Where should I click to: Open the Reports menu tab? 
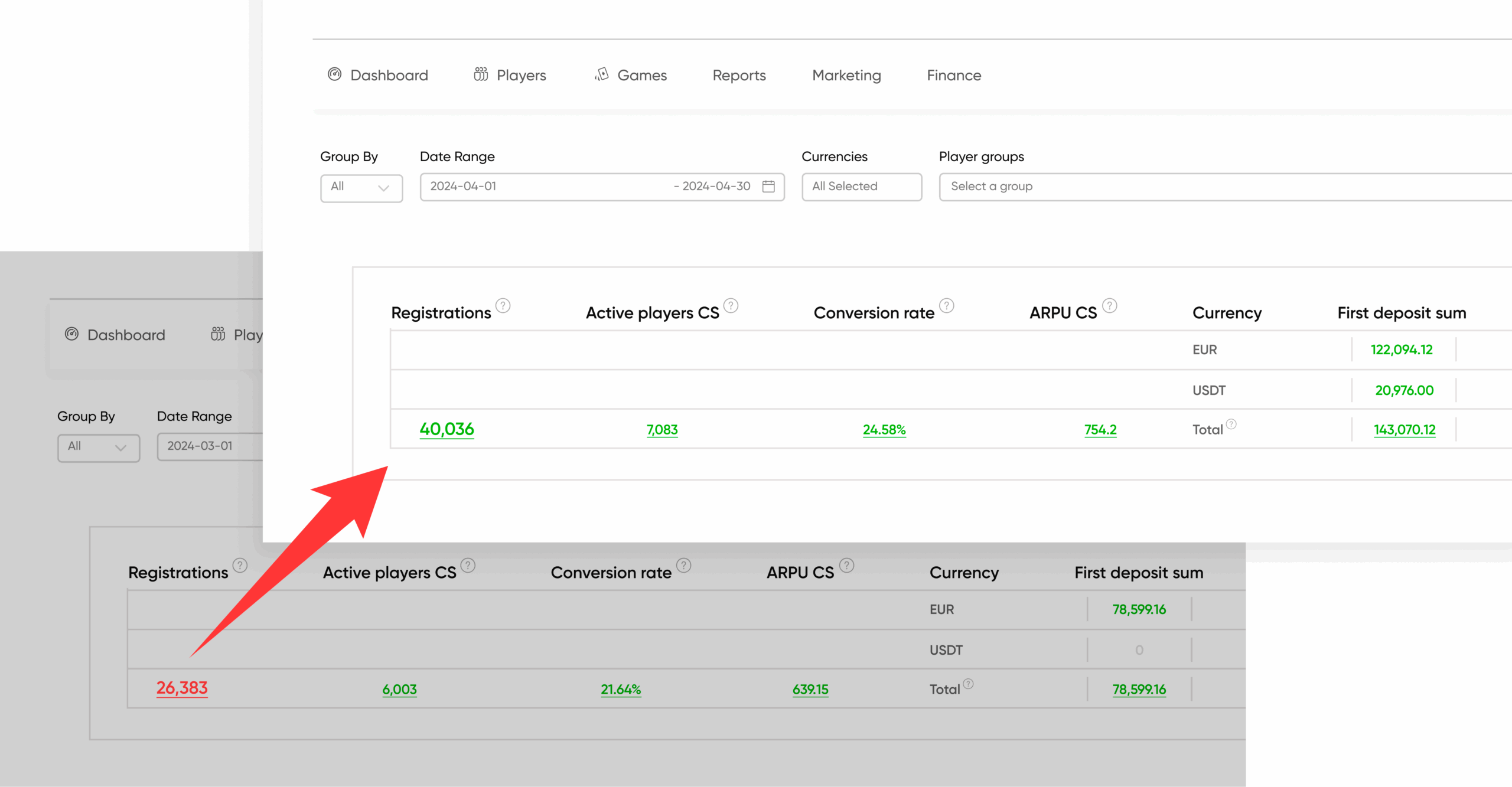pos(739,76)
